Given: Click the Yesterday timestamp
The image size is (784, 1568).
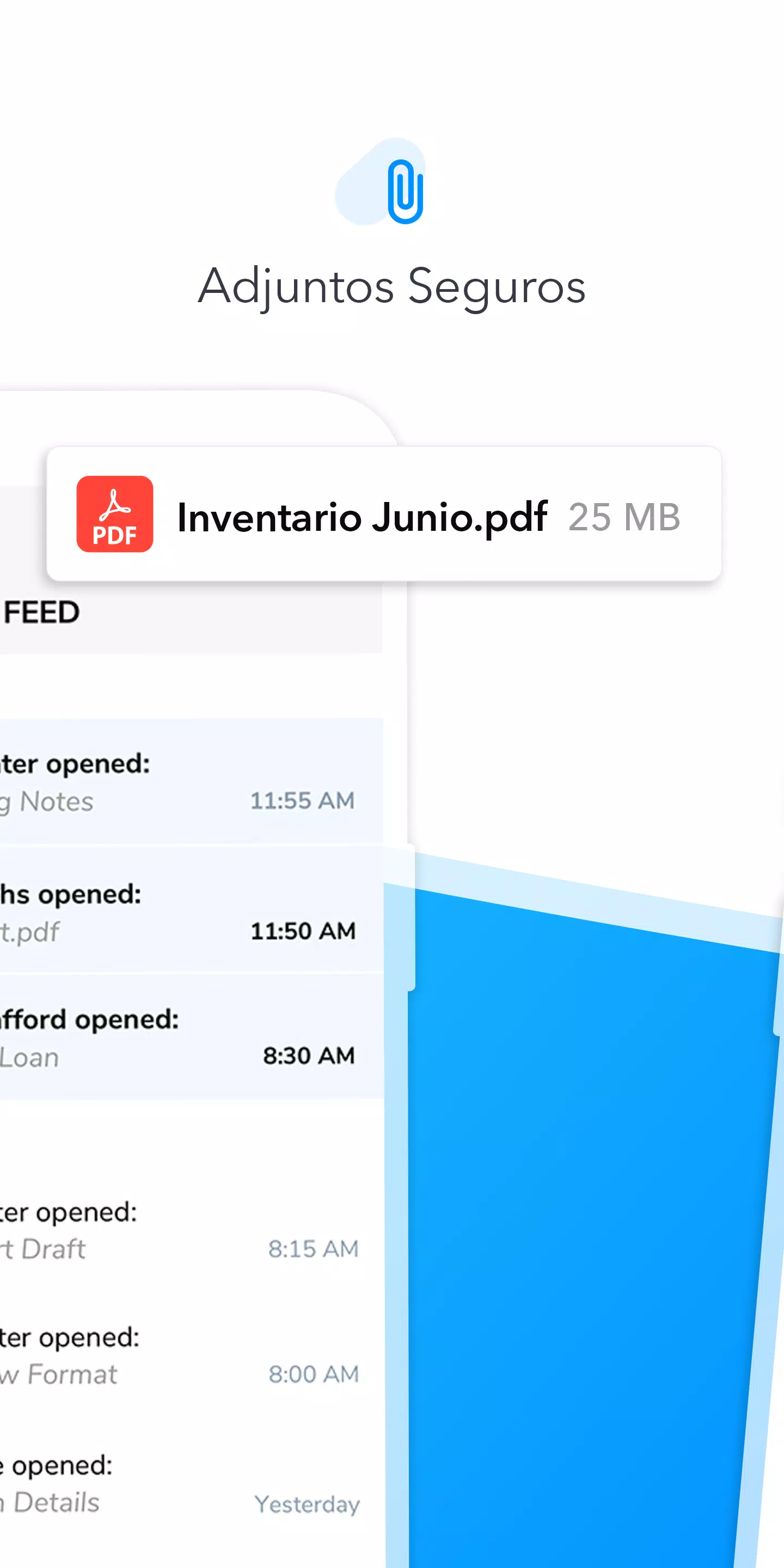Looking at the screenshot, I should pos(308,1504).
